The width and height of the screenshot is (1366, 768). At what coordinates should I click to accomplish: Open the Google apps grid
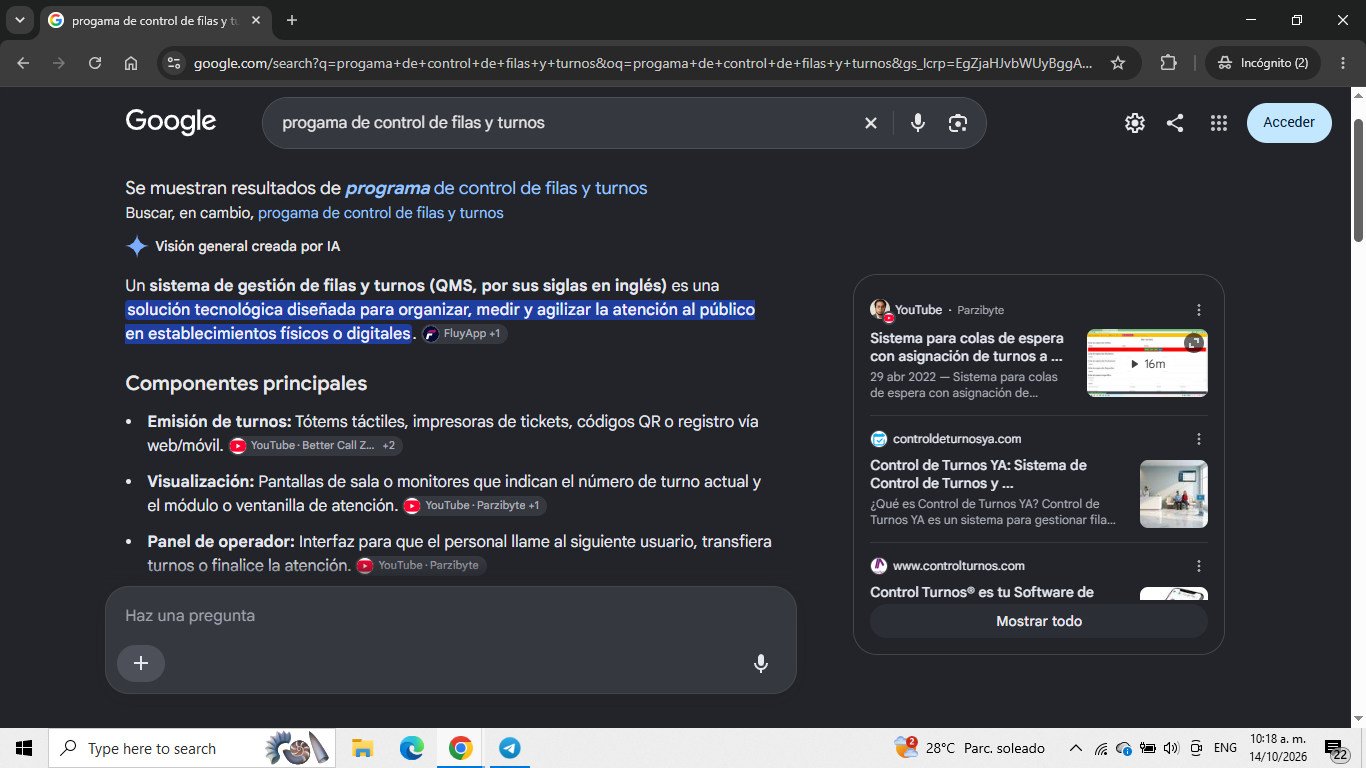(1218, 123)
